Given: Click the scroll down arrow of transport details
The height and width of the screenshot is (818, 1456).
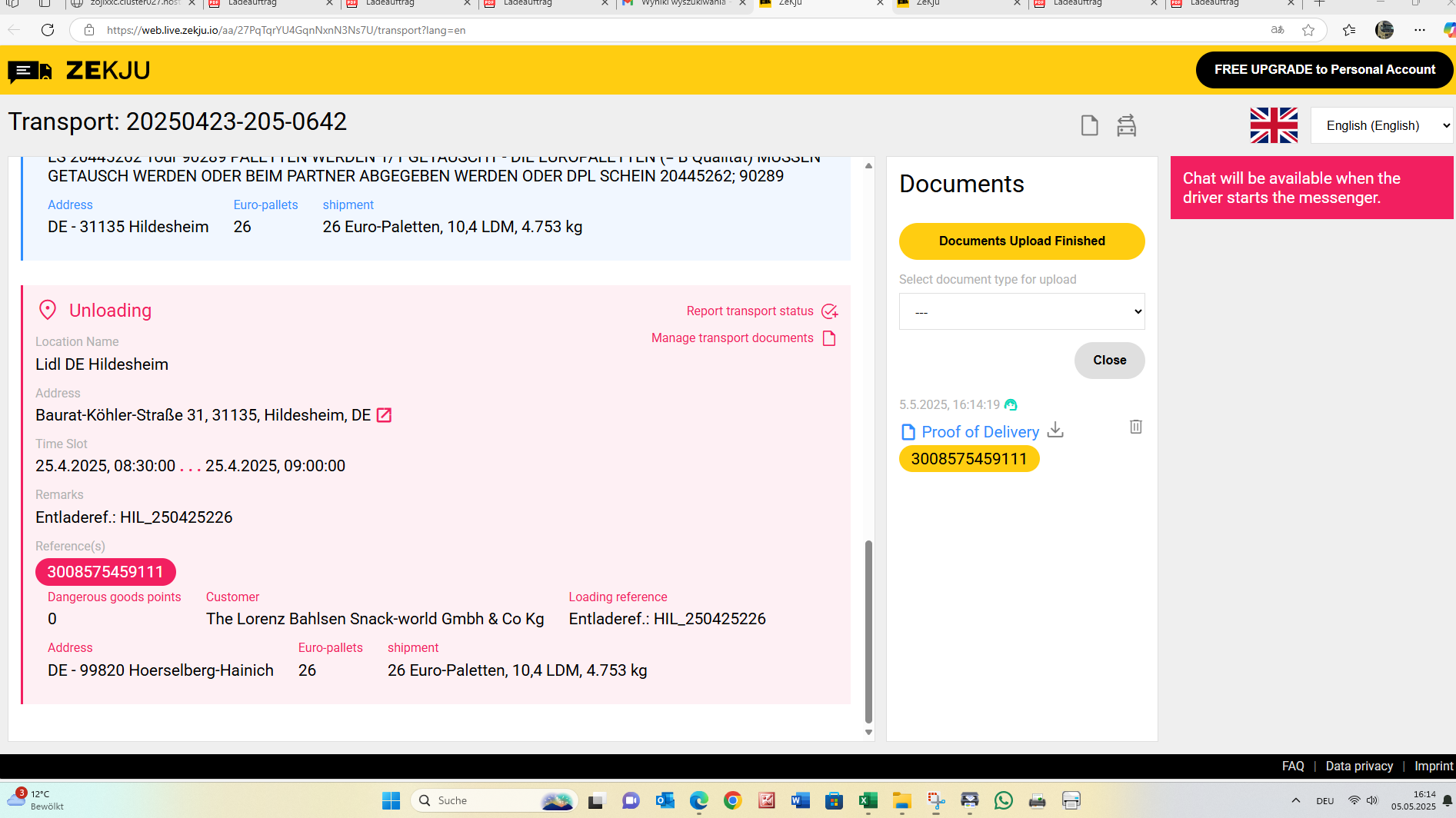Looking at the screenshot, I should [x=868, y=733].
